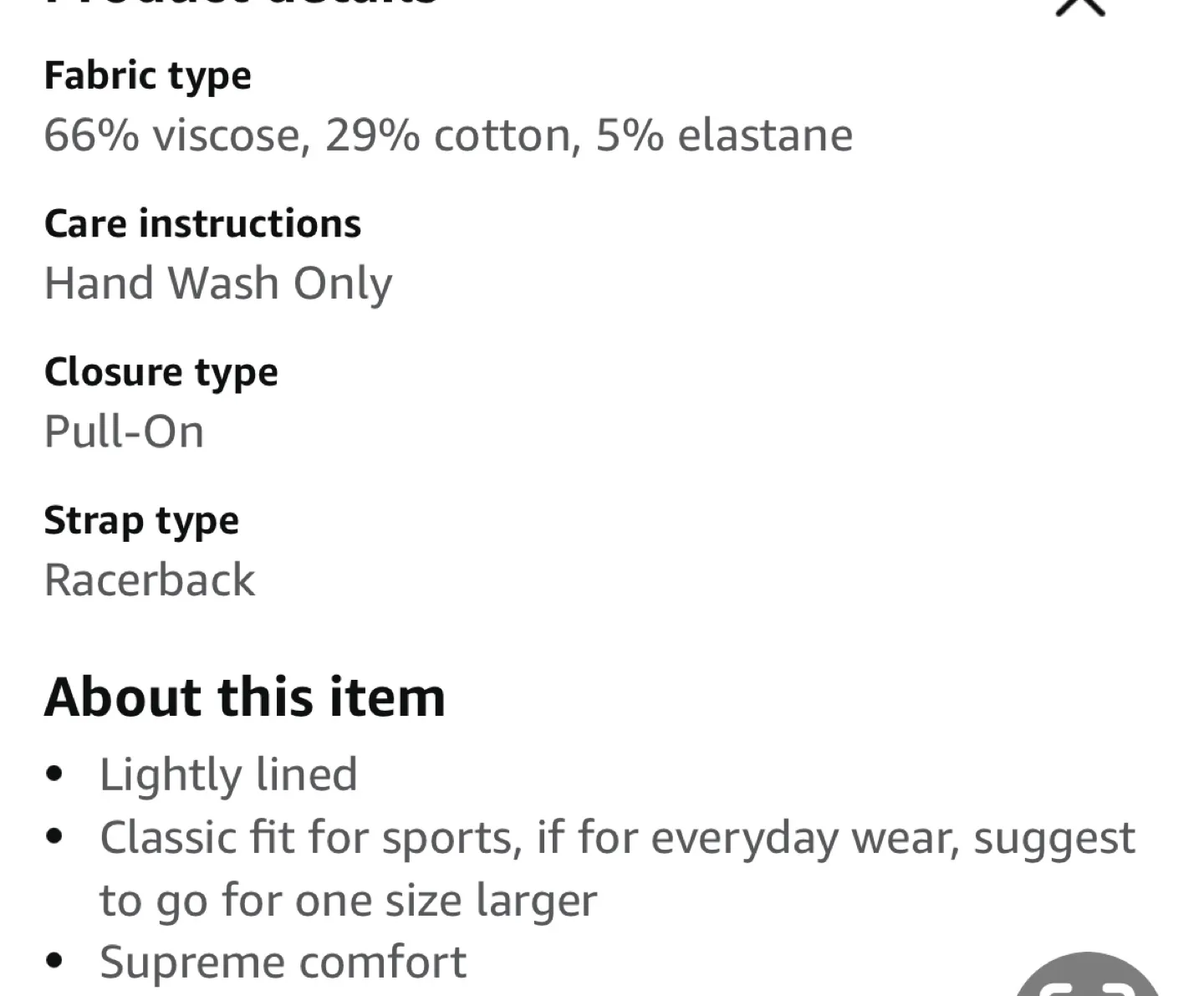This screenshot has width=1204, height=996.
Task: Click the Fabric type label
Action: (x=148, y=74)
